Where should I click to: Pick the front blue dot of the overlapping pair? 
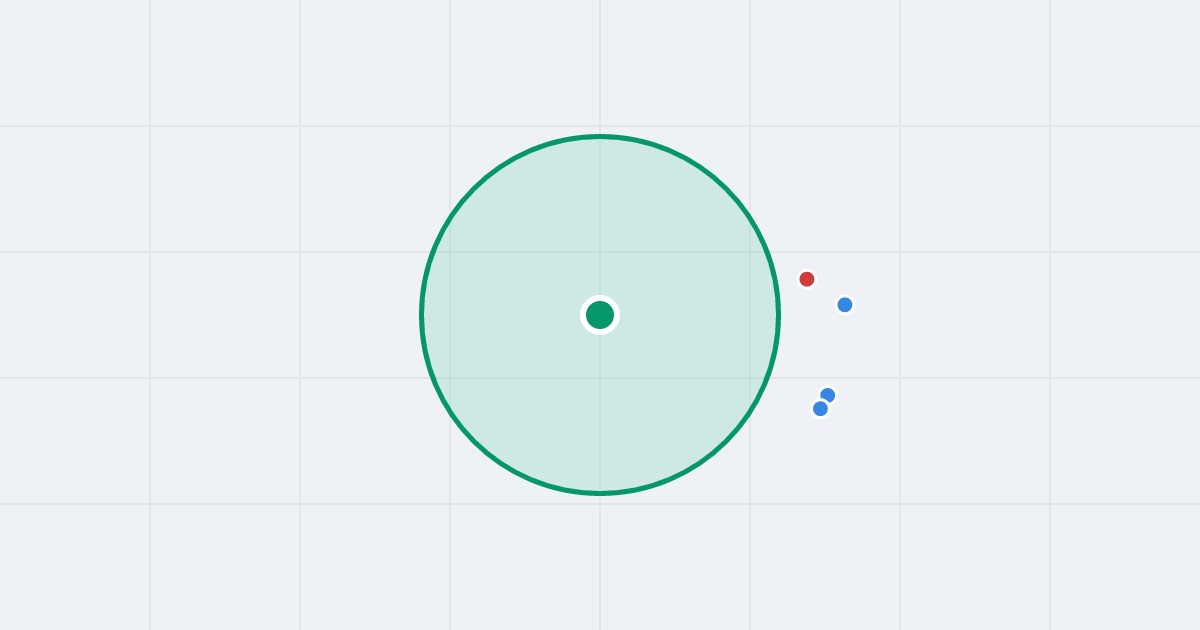click(x=821, y=408)
